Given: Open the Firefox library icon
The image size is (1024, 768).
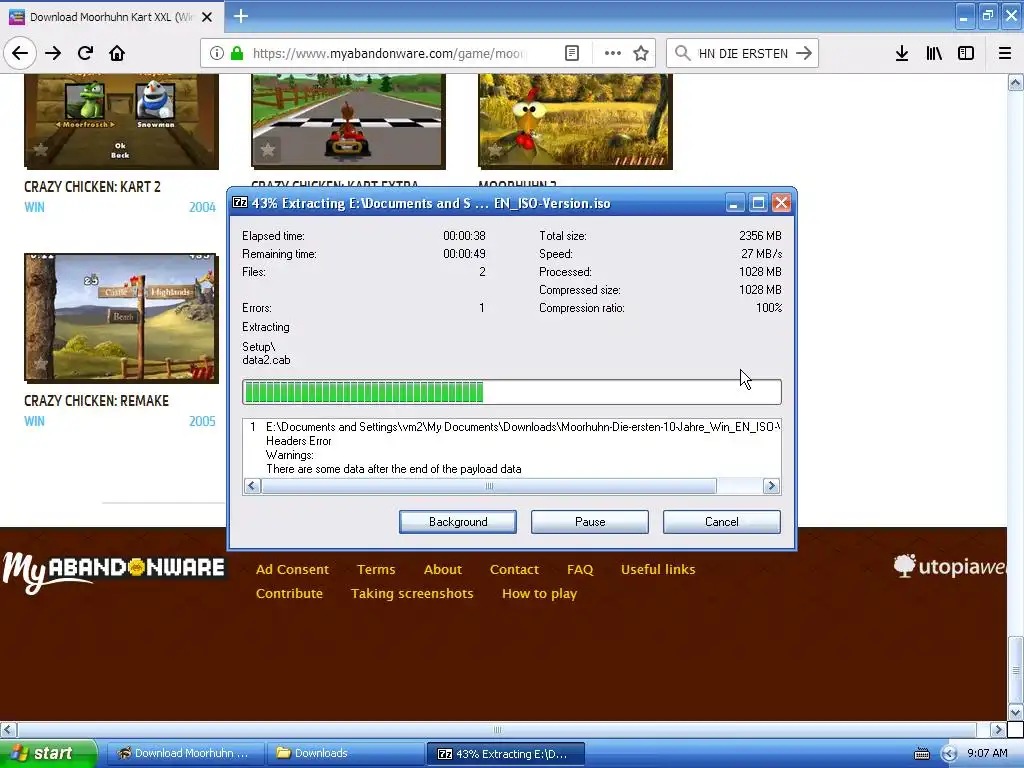Looking at the screenshot, I should pos(934,54).
